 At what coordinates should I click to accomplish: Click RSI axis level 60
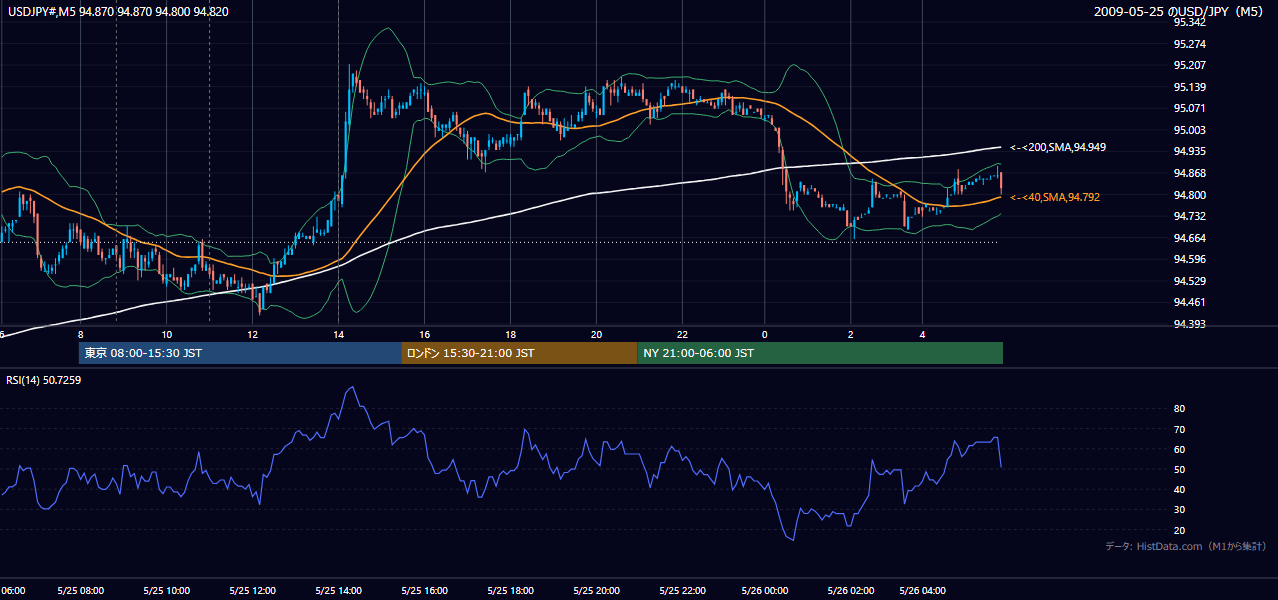(x=1179, y=449)
